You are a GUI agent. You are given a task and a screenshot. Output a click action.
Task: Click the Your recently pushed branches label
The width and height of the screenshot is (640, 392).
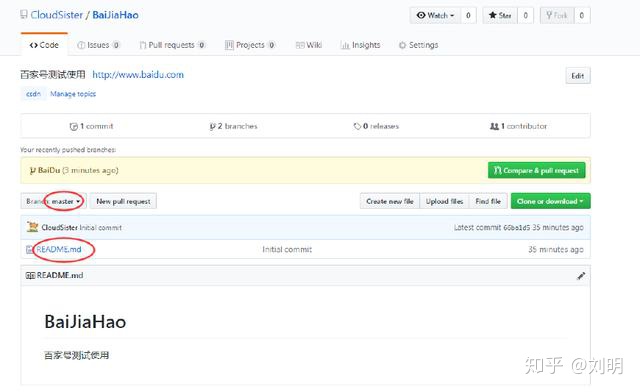click(x=68, y=150)
